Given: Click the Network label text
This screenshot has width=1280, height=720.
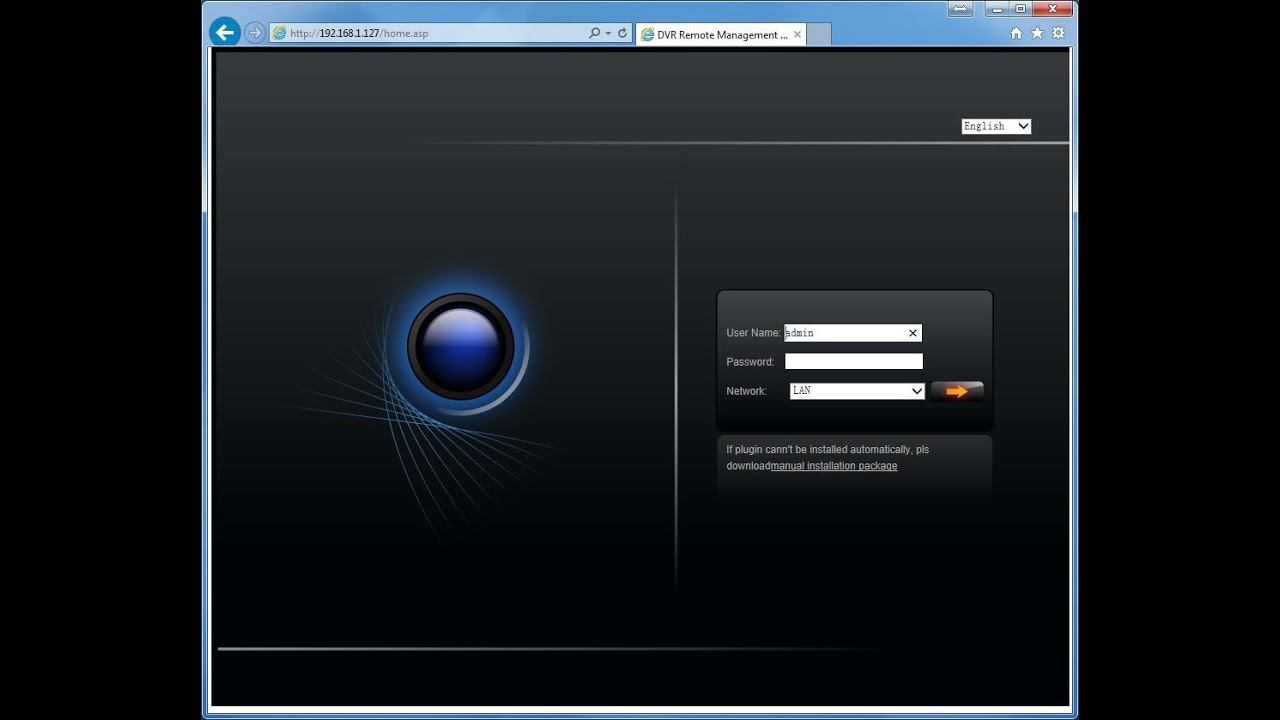Looking at the screenshot, I should click(x=746, y=391).
